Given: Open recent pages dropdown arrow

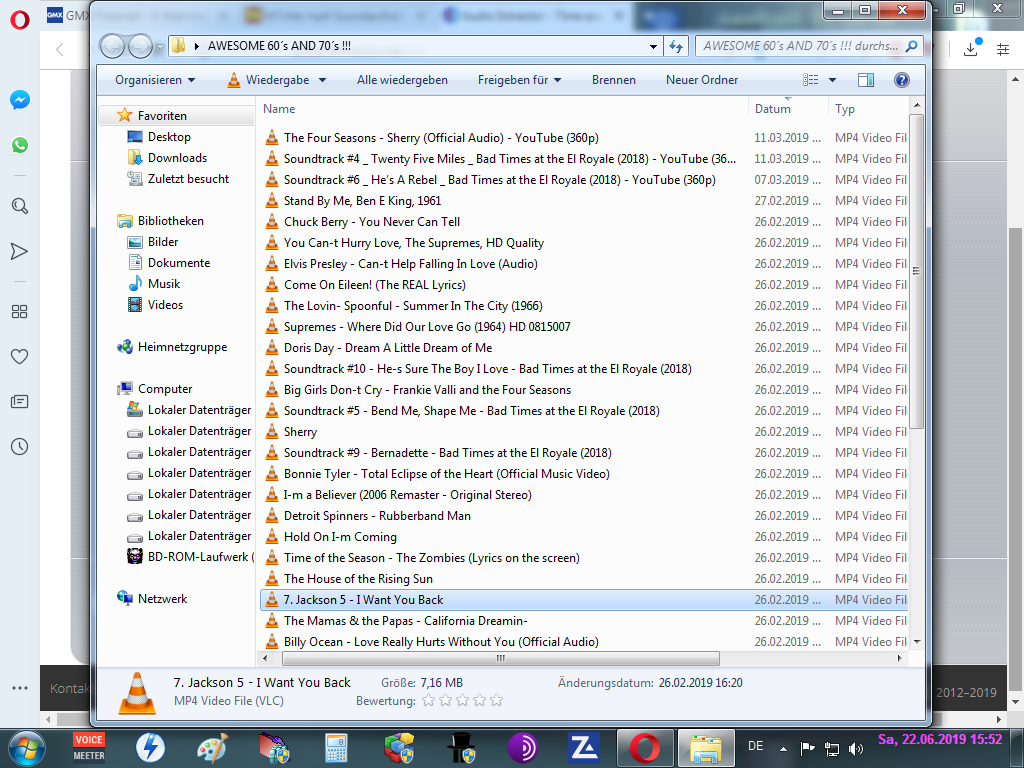Looking at the screenshot, I should click(160, 46).
